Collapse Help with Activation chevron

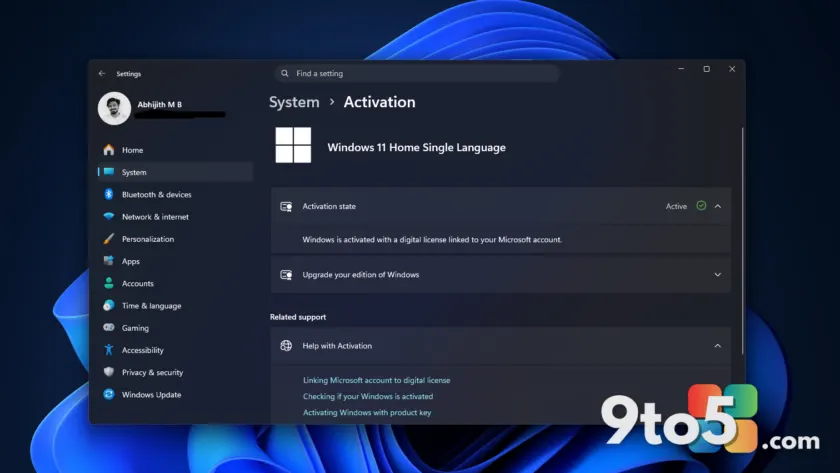[718, 346]
